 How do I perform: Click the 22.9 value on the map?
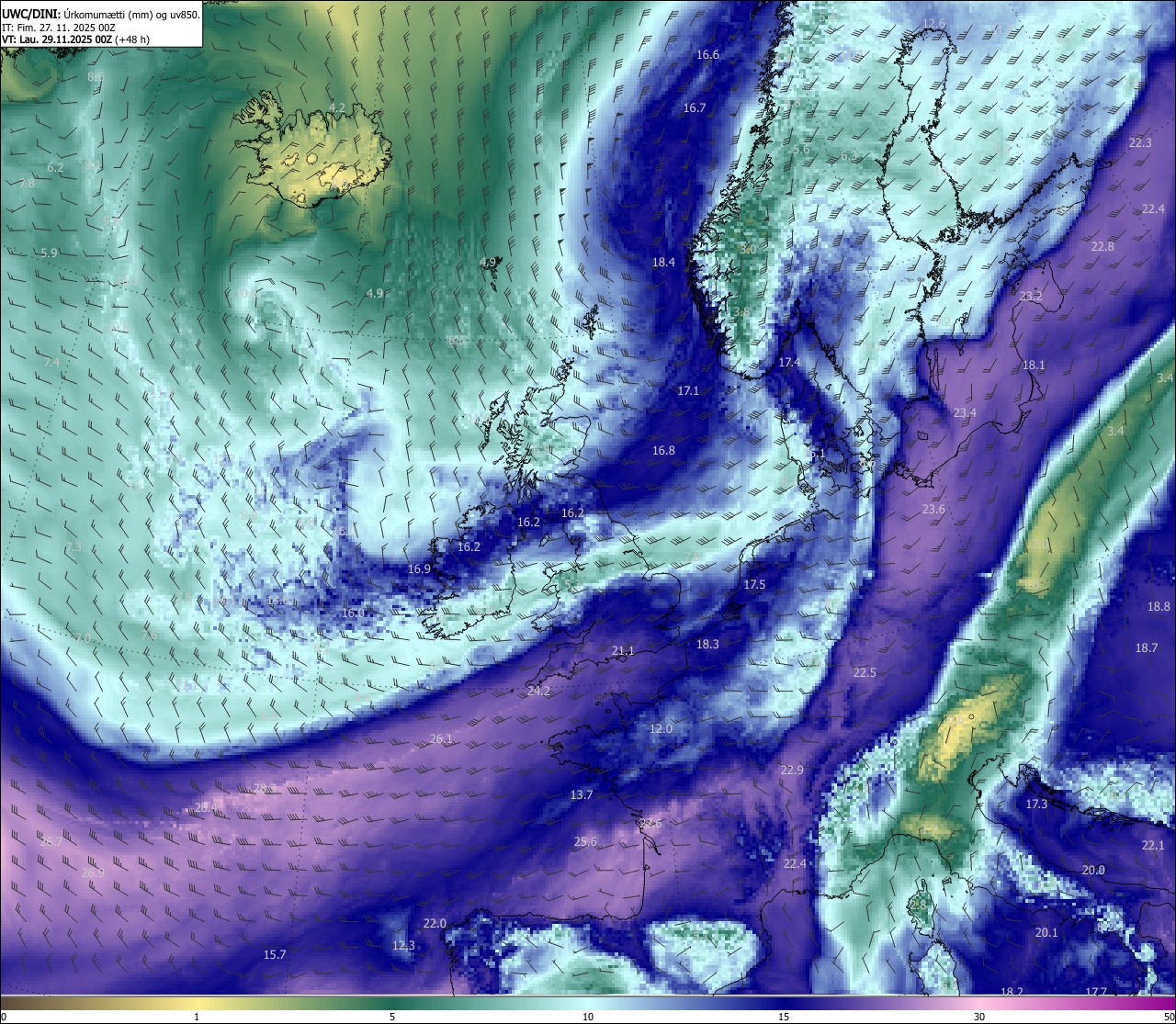pyautogui.click(x=791, y=771)
